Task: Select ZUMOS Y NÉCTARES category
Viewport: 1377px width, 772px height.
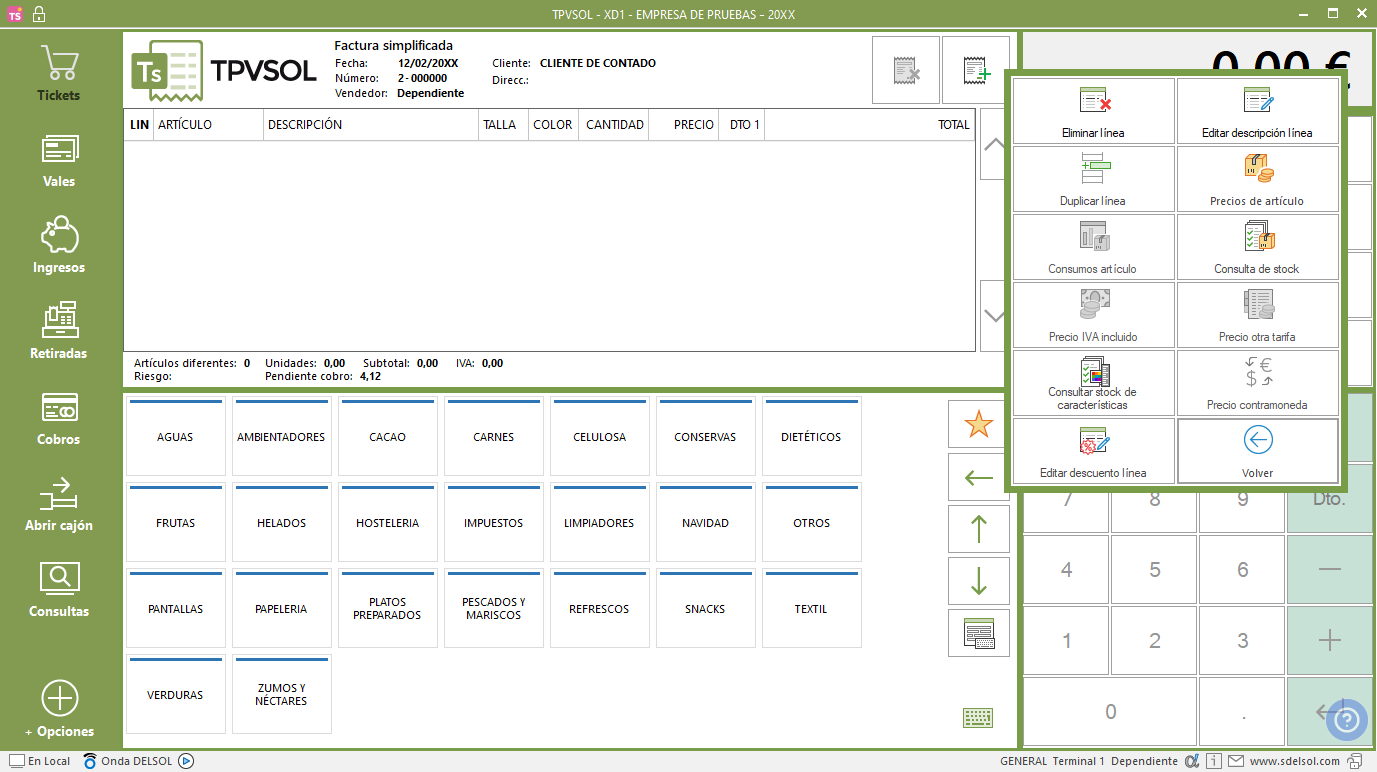Action: click(281, 695)
